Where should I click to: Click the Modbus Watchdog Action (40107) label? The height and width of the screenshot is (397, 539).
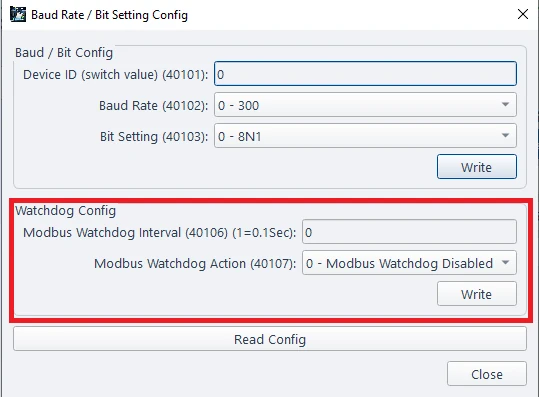[195, 264]
